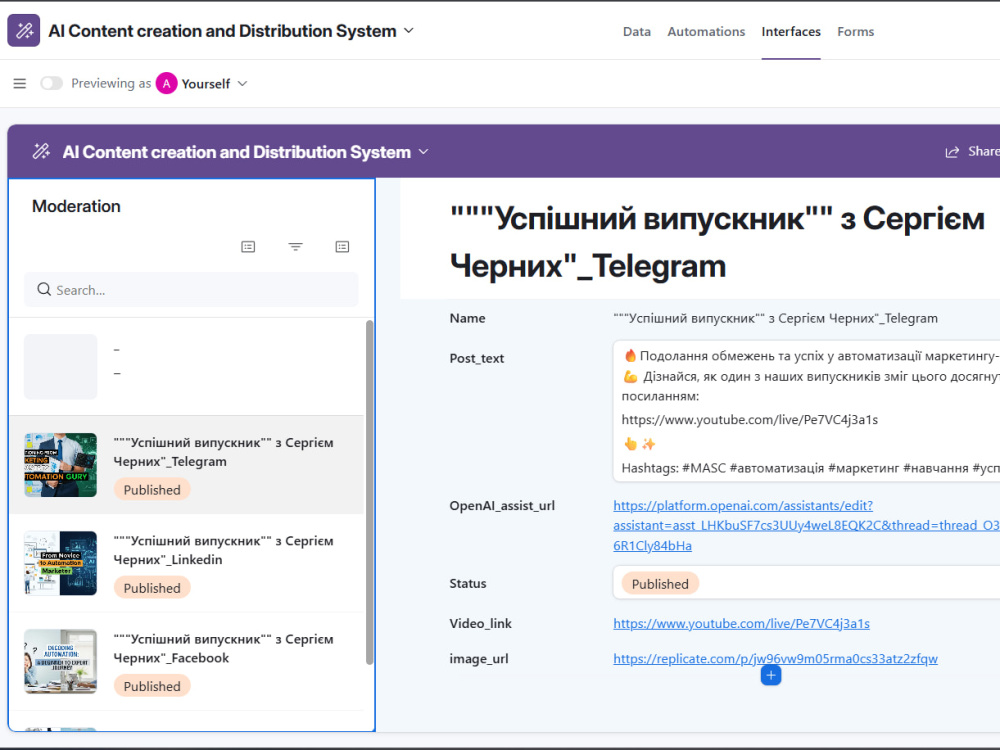This screenshot has height=750, width=1000.
Task: Click the purple magic wand app logo
Action: coord(24,31)
